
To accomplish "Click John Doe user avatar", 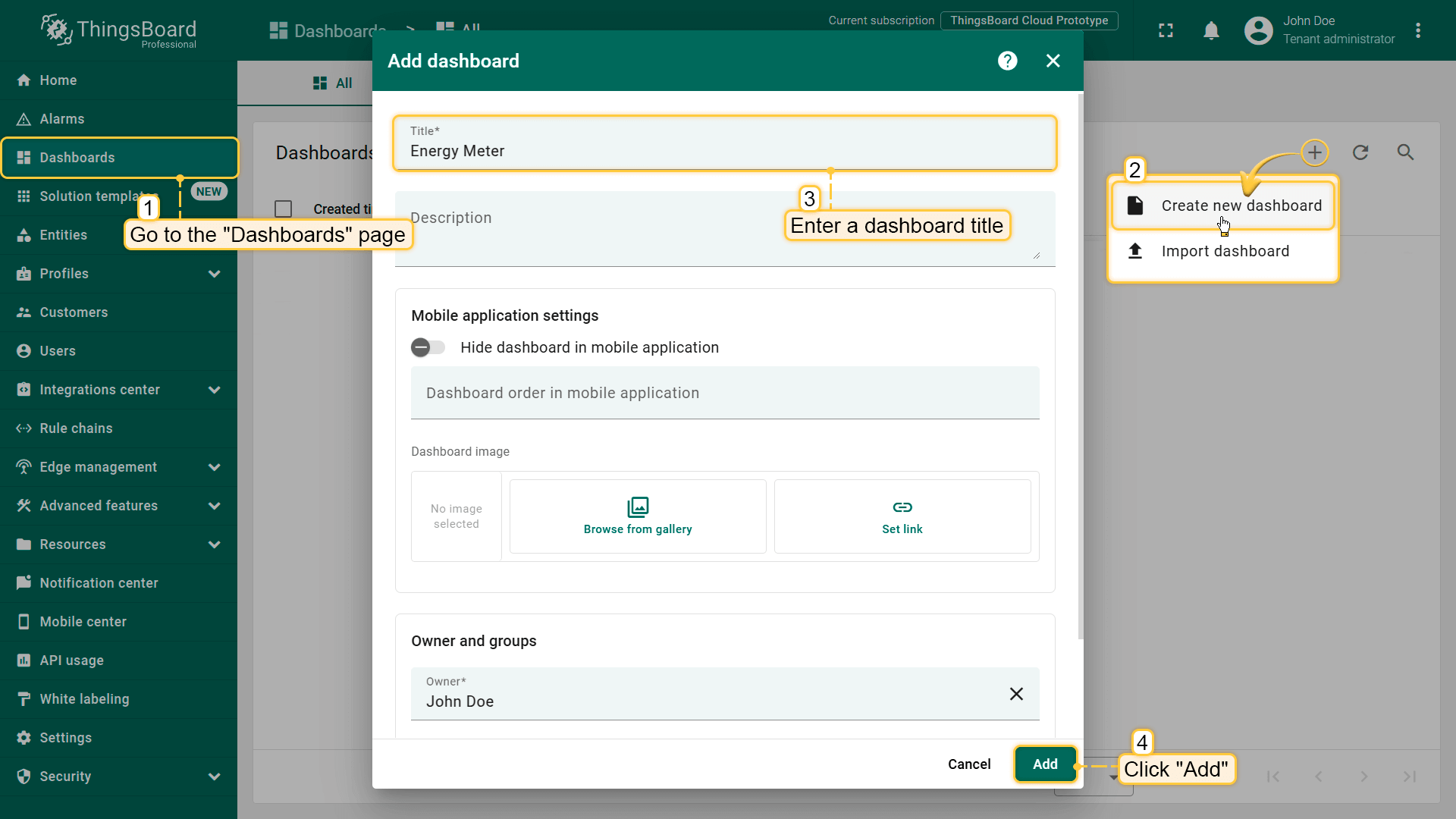I will (1259, 30).
